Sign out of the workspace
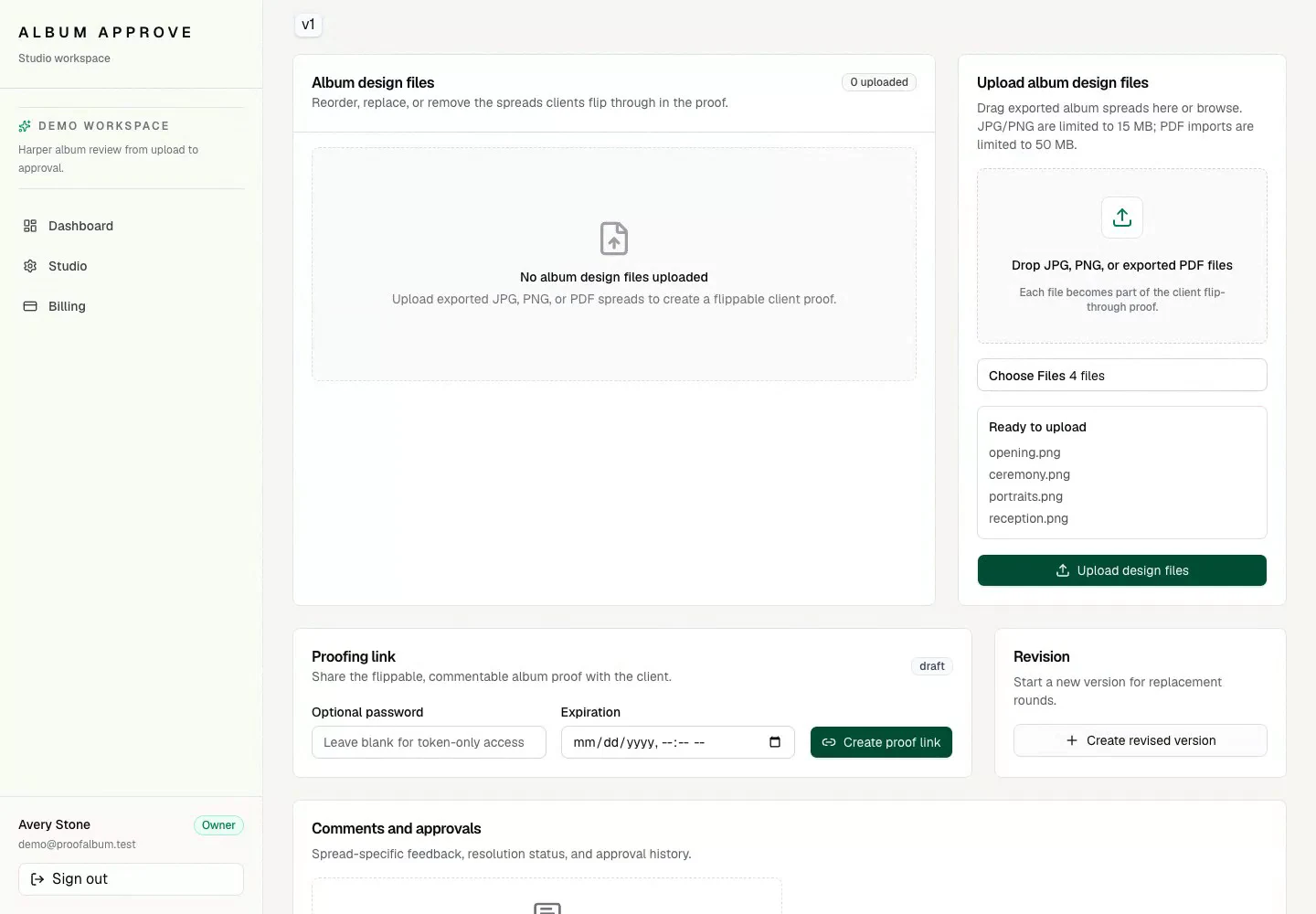Screen dimensions: 1316x914 tap(131, 879)
